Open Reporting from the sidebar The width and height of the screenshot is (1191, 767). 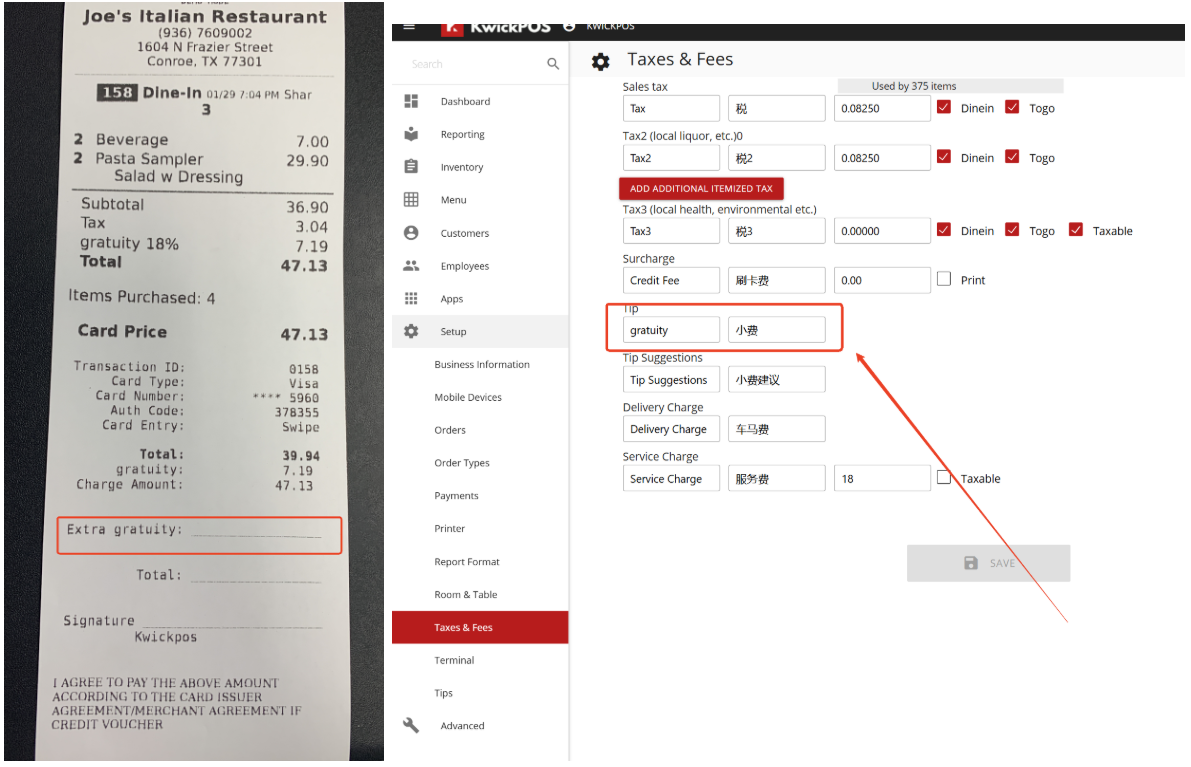[480, 134]
